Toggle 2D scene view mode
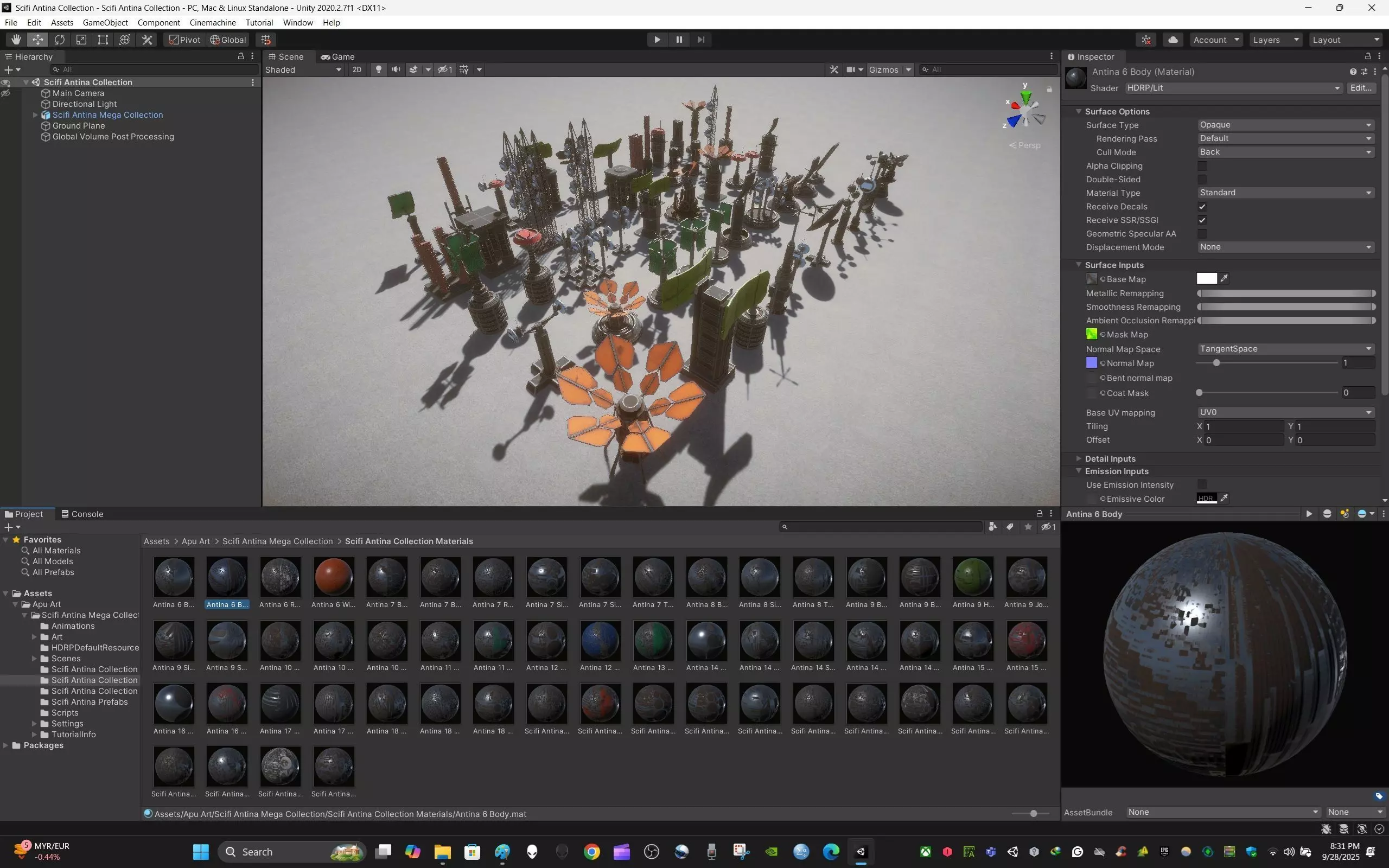 (356, 69)
